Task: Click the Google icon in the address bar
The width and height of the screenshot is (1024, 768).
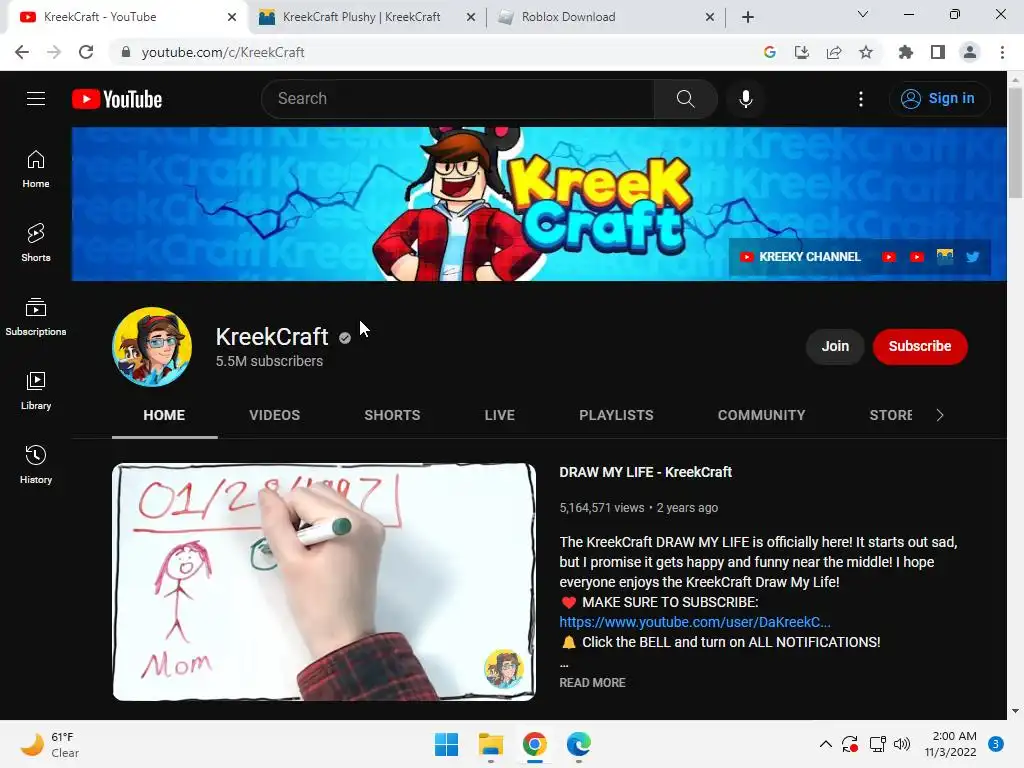Action: point(769,52)
